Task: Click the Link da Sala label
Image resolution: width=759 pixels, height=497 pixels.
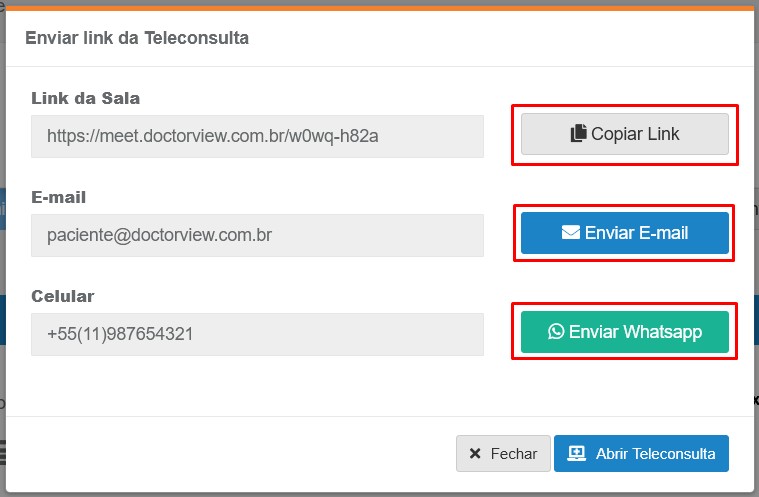Action: pos(86,98)
